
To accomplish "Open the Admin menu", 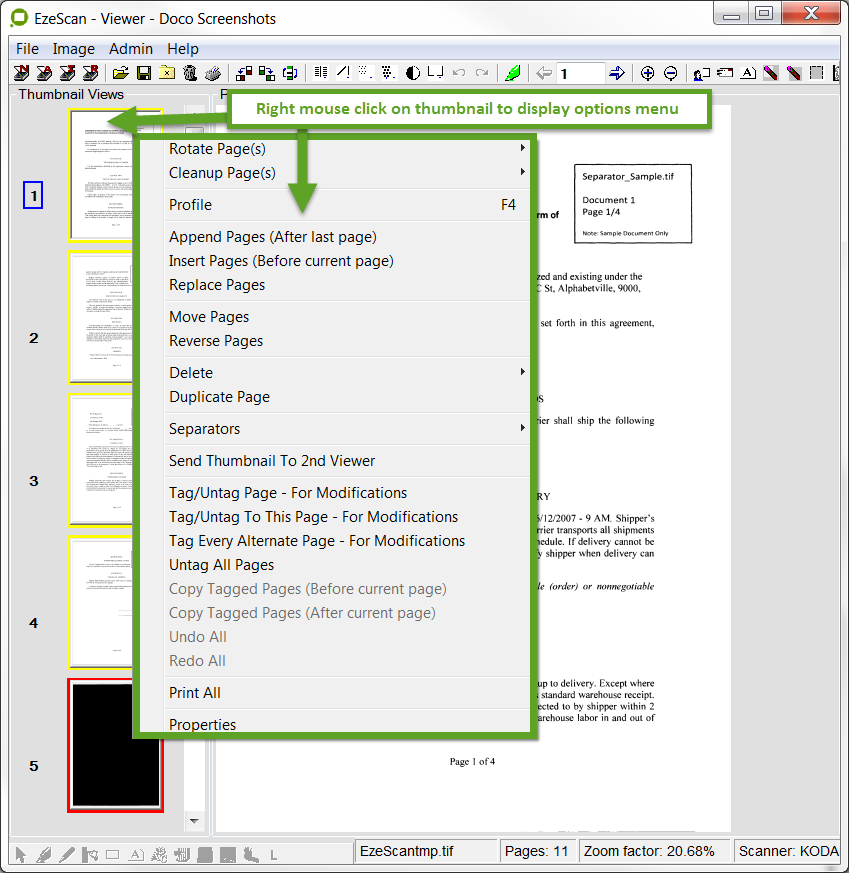I will coord(131,48).
